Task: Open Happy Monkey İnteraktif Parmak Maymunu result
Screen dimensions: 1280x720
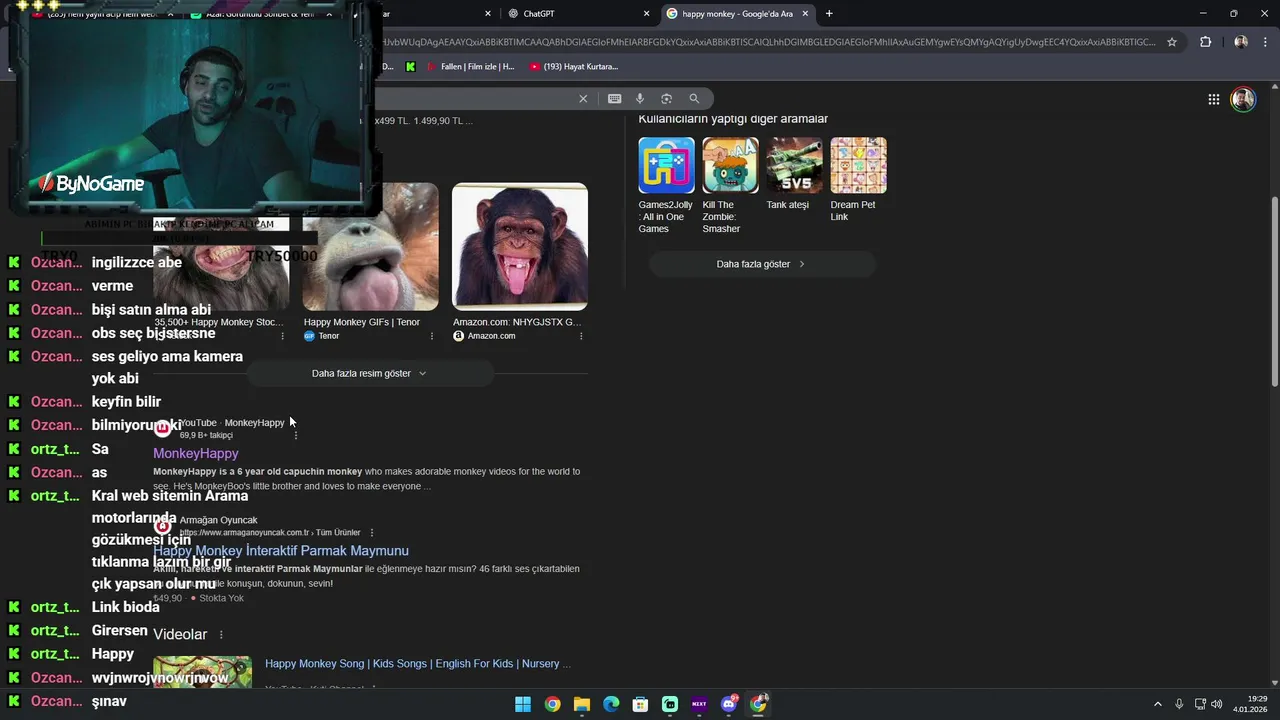Action: pos(281,551)
